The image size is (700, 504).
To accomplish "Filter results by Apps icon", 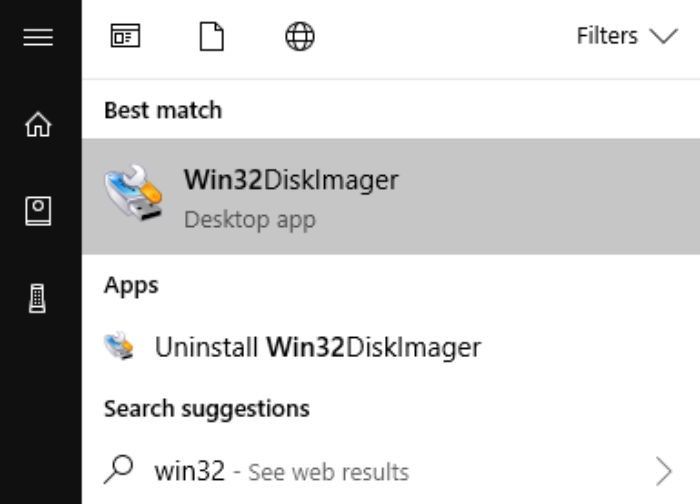I will tap(125, 37).
